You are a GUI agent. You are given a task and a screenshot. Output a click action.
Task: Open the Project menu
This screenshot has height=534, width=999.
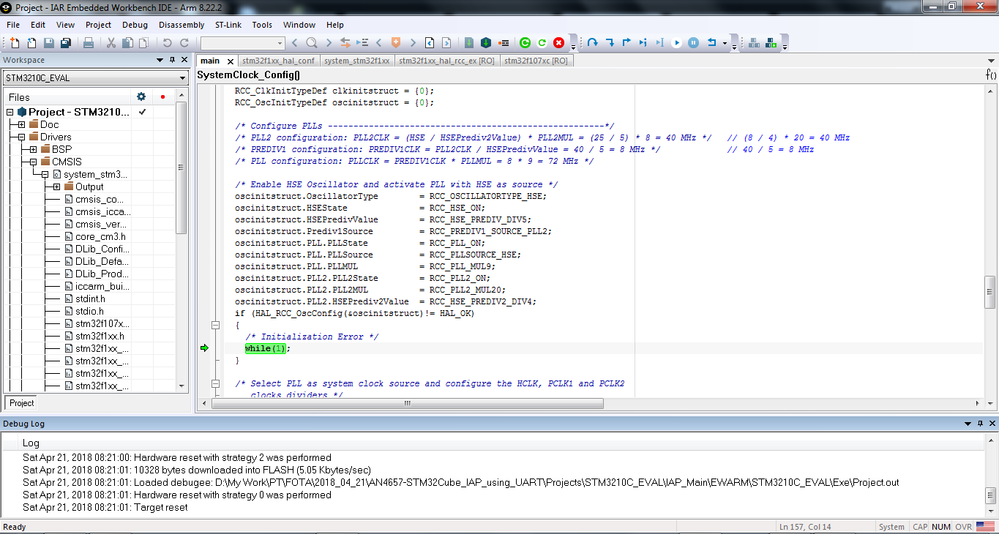(98, 25)
